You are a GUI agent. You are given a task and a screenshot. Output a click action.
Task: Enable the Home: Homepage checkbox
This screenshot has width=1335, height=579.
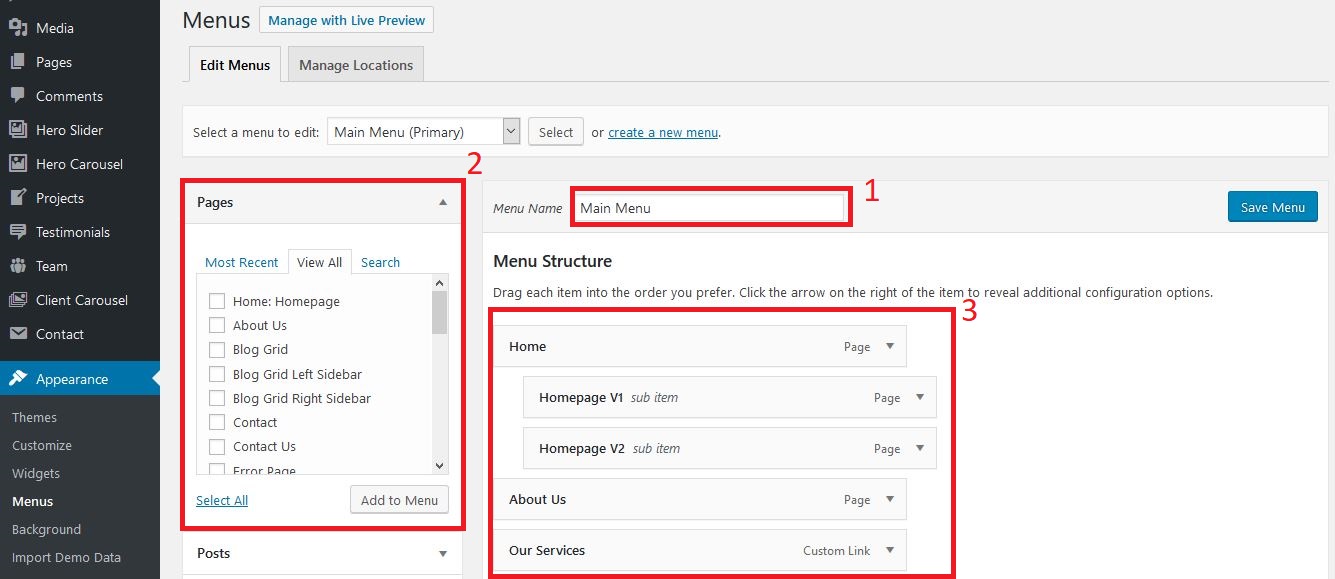coord(216,301)
